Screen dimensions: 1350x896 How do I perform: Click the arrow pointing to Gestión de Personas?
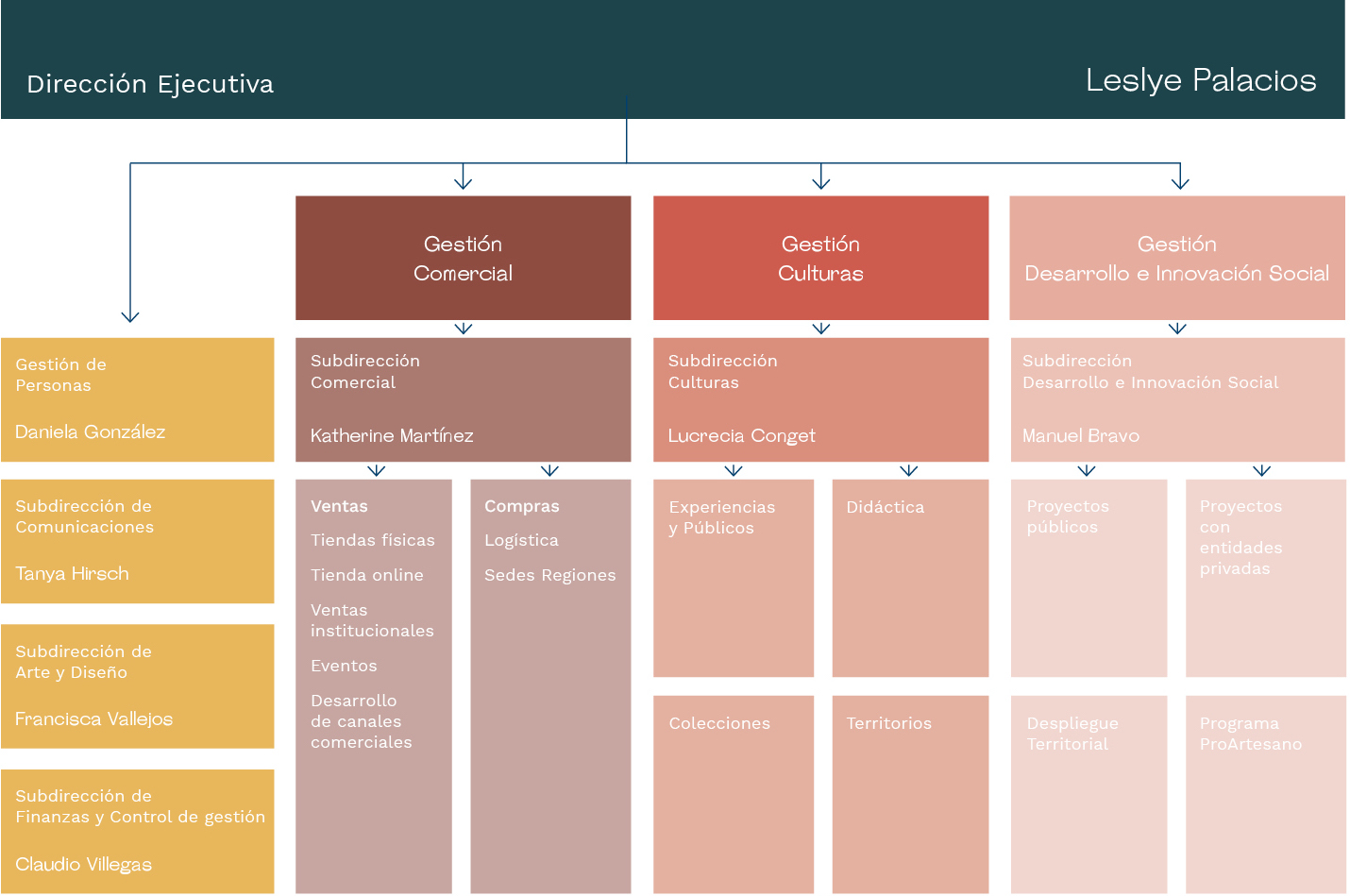[x=130, y=317]
